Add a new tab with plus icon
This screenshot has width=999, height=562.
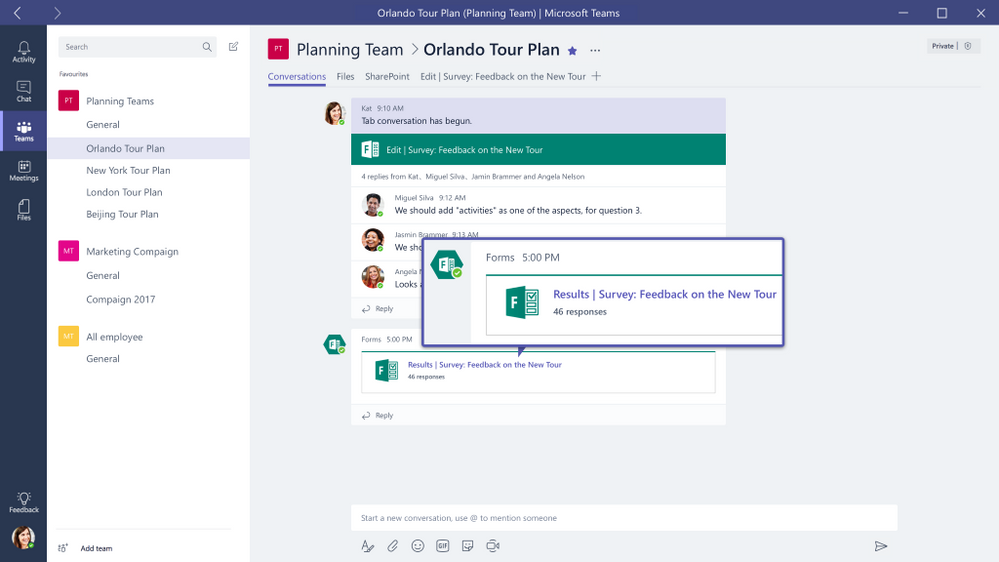(596, 76)
